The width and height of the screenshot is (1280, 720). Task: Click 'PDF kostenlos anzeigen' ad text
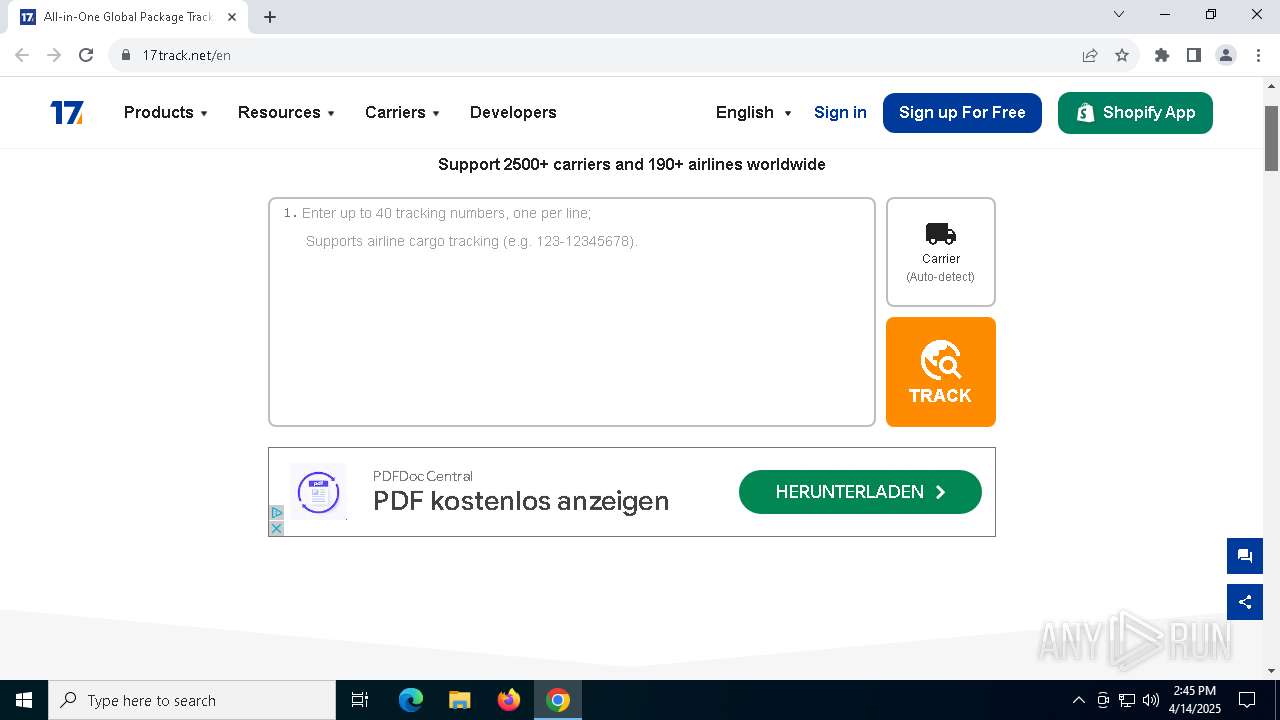(521, 501)
